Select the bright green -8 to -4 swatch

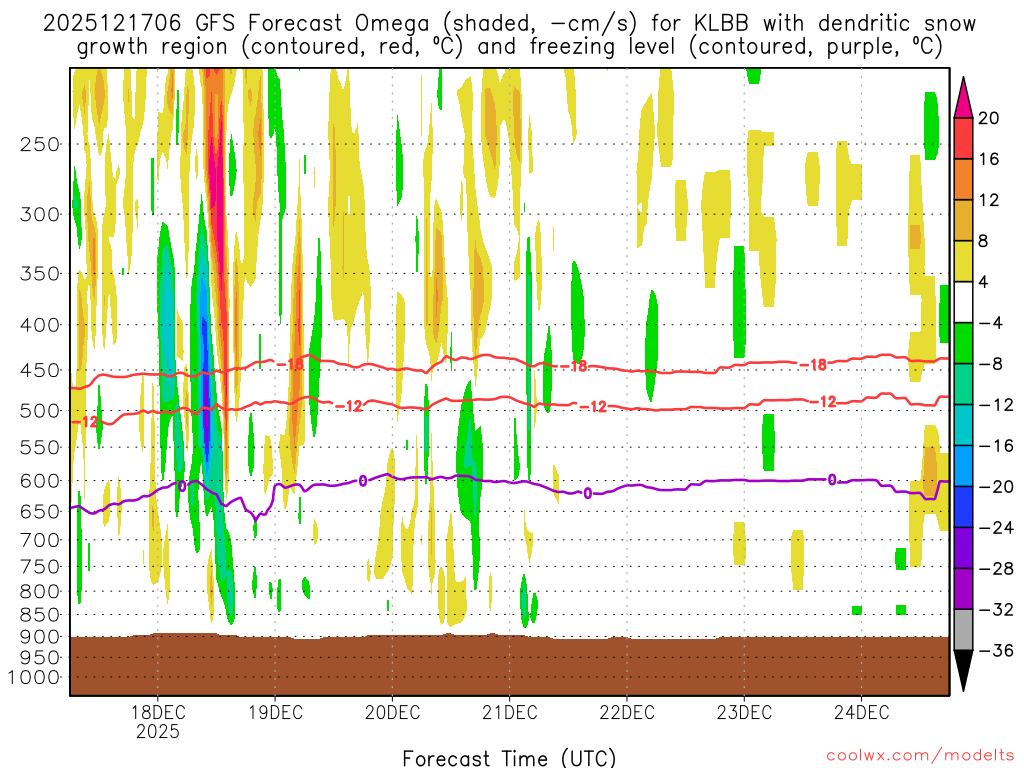coord(963,343)
